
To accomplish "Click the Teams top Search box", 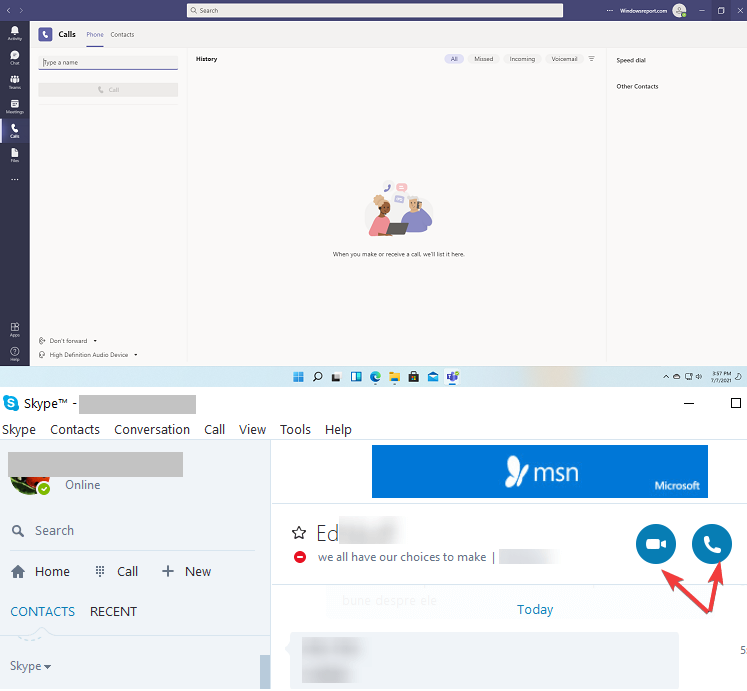I will tap(374, 10).
